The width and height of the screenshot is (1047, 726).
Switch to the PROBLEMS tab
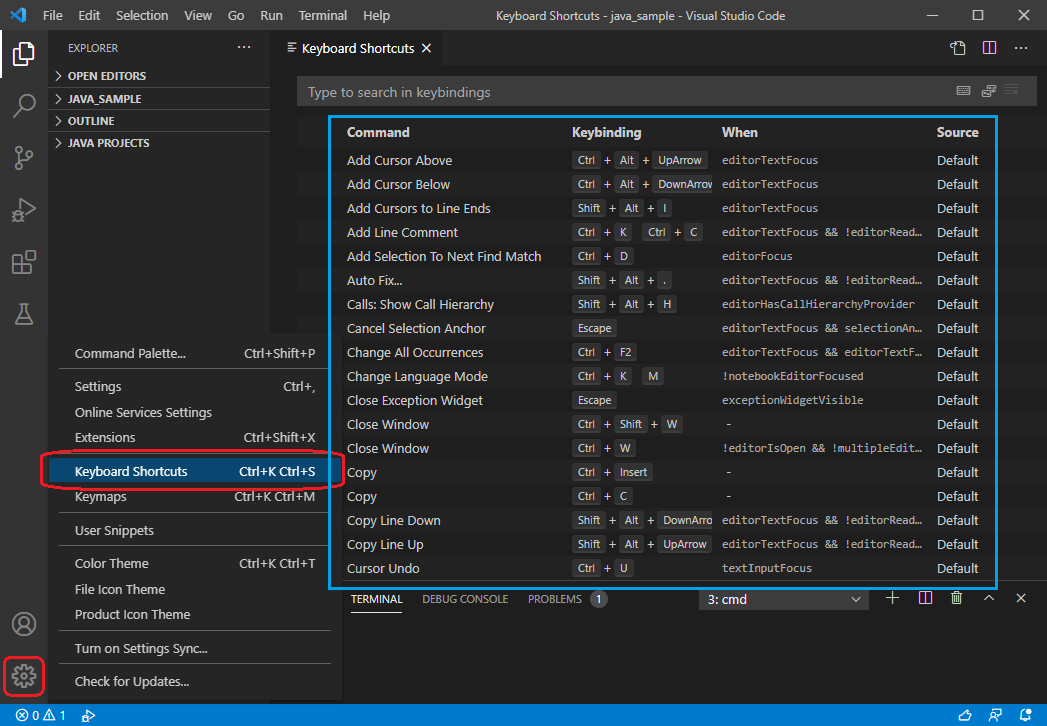pyautogui.click(x=567, y=599)
